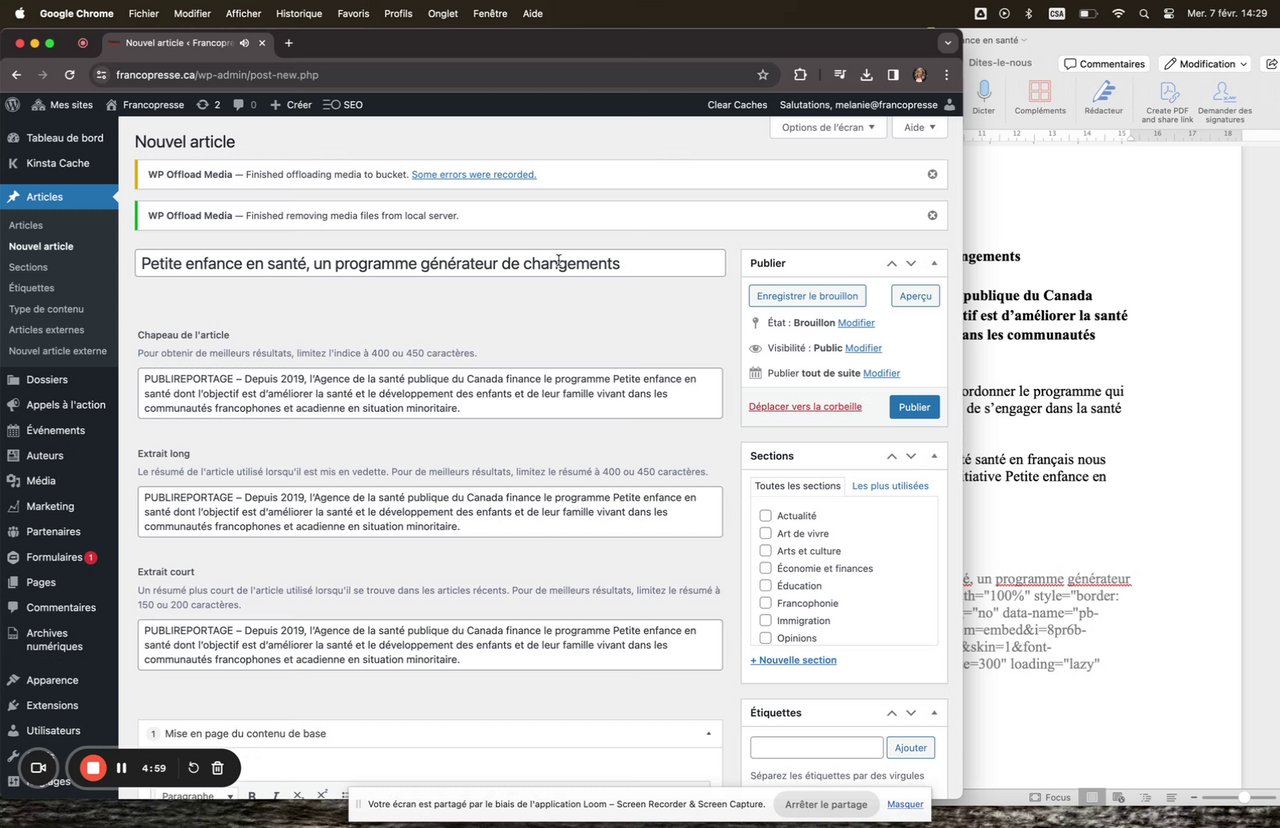Screen dimensions: 1280x828
Task: Switch to Les plus utilisées tab
Action: coord(890,486)
